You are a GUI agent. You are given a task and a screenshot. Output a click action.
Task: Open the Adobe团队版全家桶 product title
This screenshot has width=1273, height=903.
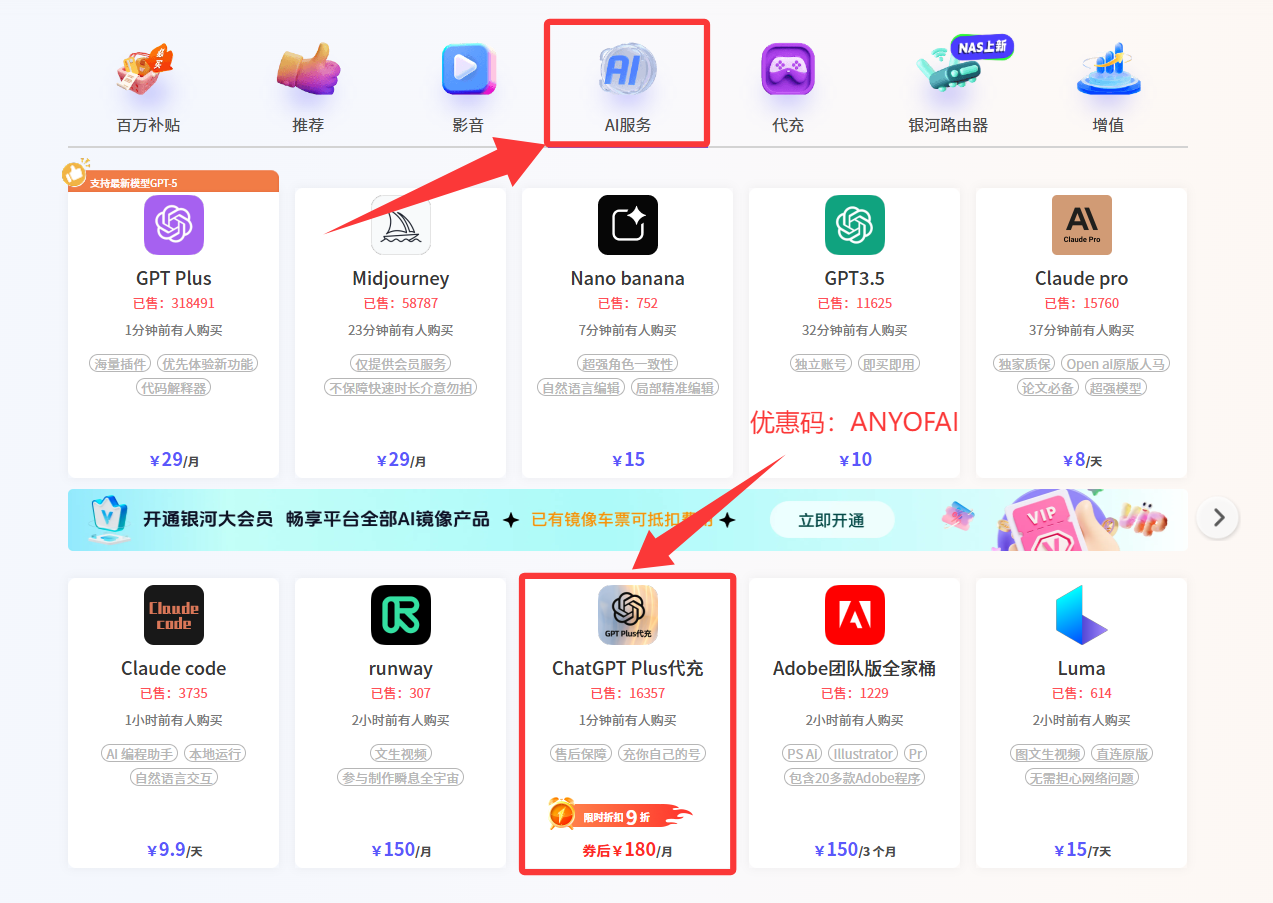coord(855,668)
